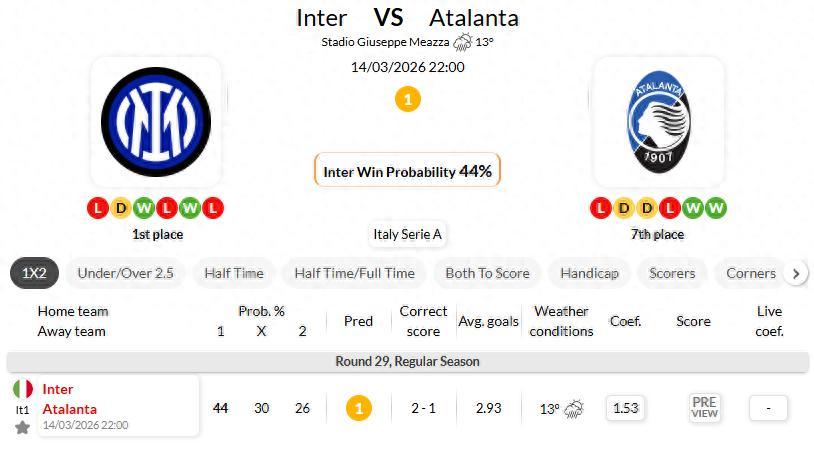Click the Inter team name link in row
Screen dimensions: 814x450
[x=58, y=389]
